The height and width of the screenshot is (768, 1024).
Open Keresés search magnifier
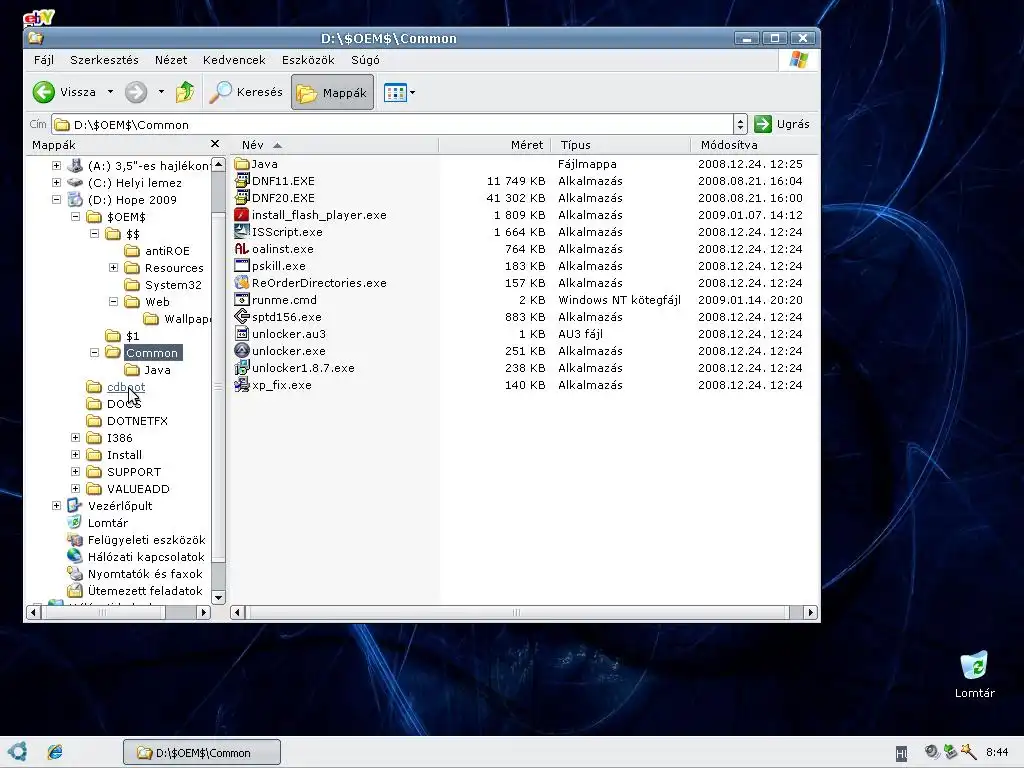click(220, 92)
